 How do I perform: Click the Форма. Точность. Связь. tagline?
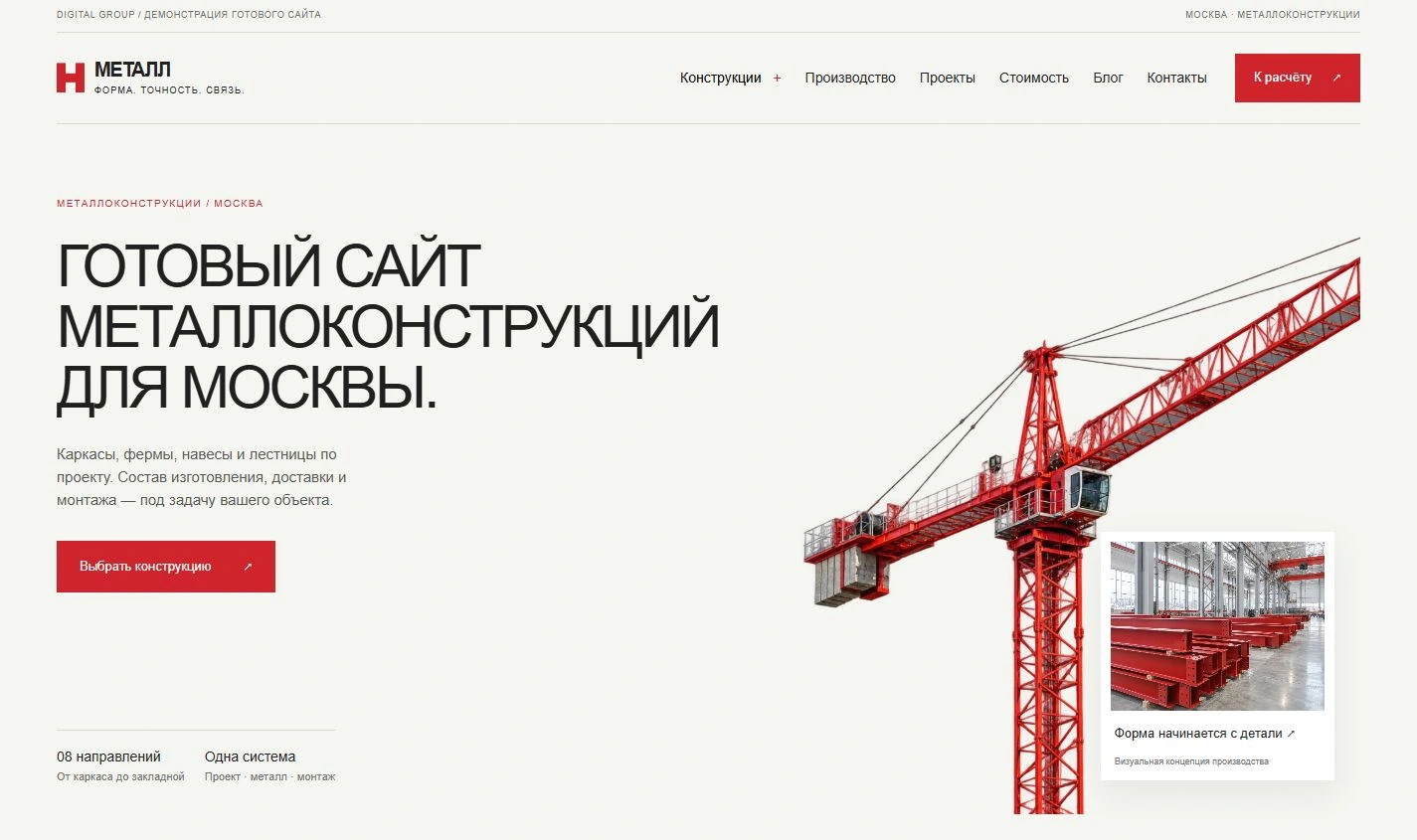169,90
